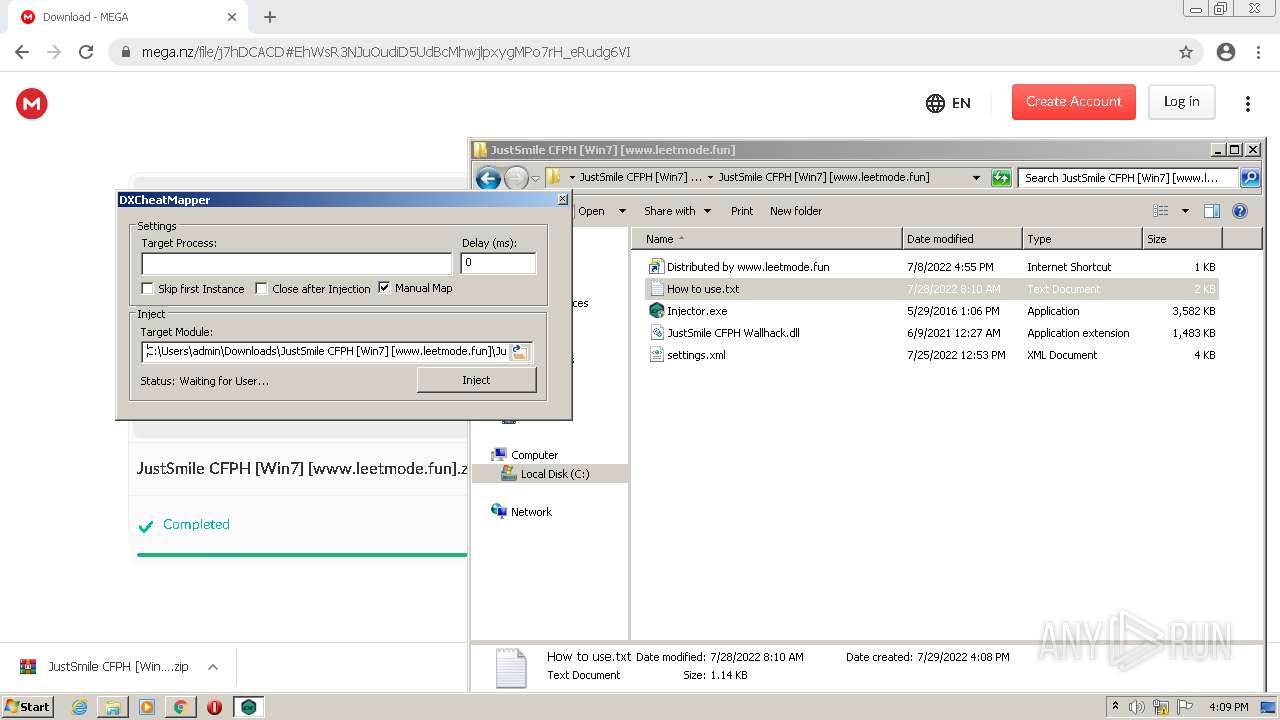Click Log in button
1280x720 pixels.
(1181, 102)
